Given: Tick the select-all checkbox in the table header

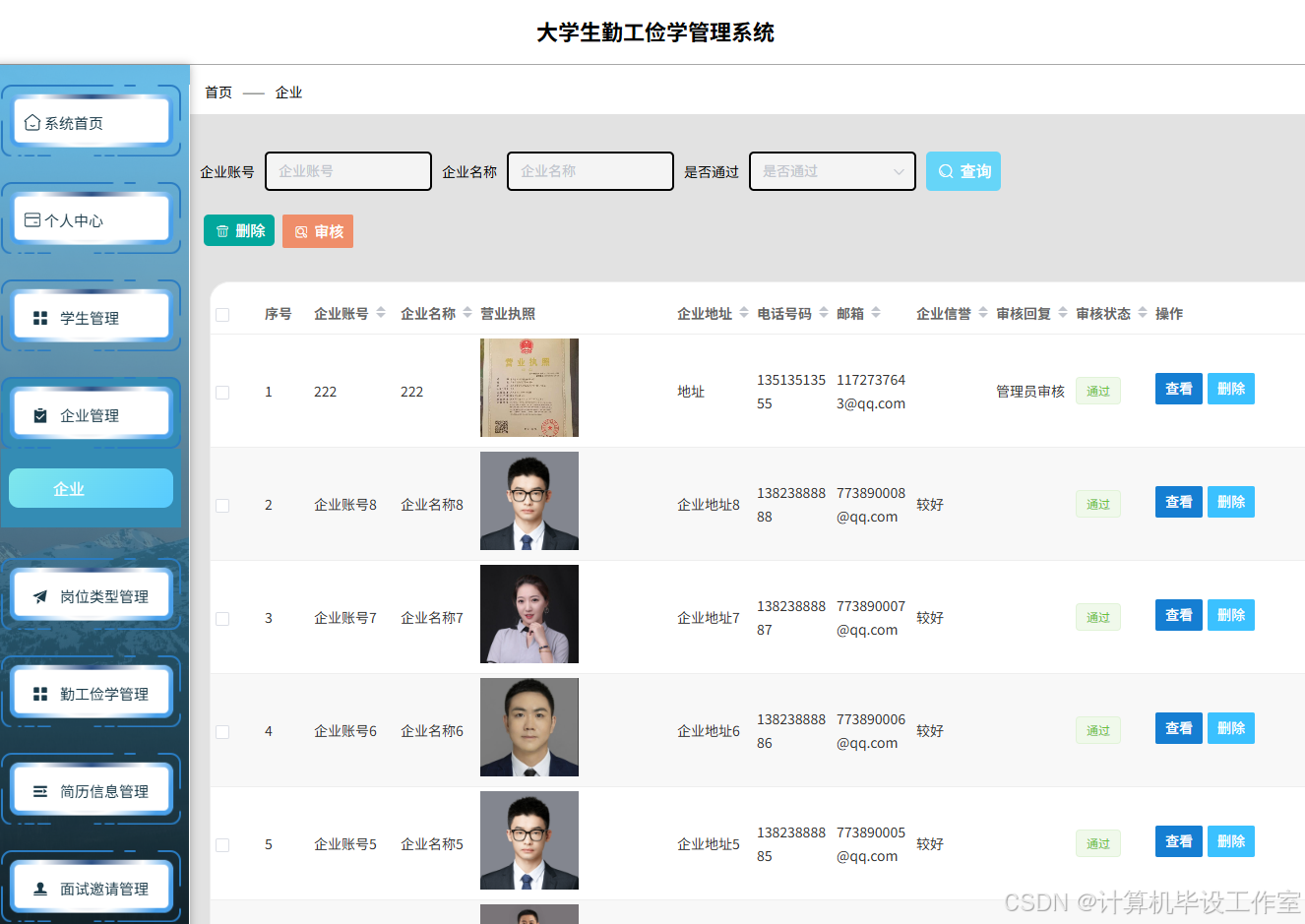Looking at the screenshot, I should 222,315.
